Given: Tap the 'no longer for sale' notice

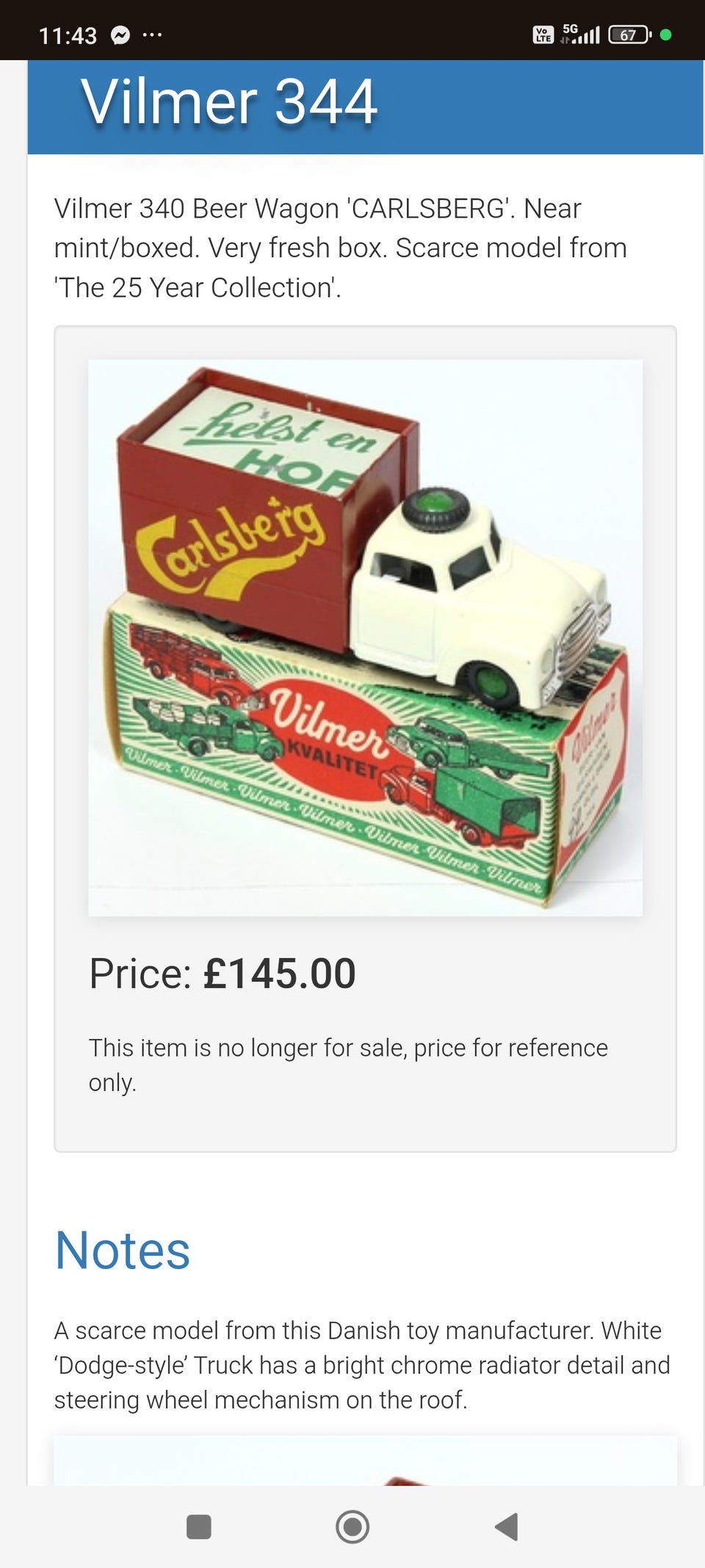Looking at the screenshot, I should pos(348,1065).
